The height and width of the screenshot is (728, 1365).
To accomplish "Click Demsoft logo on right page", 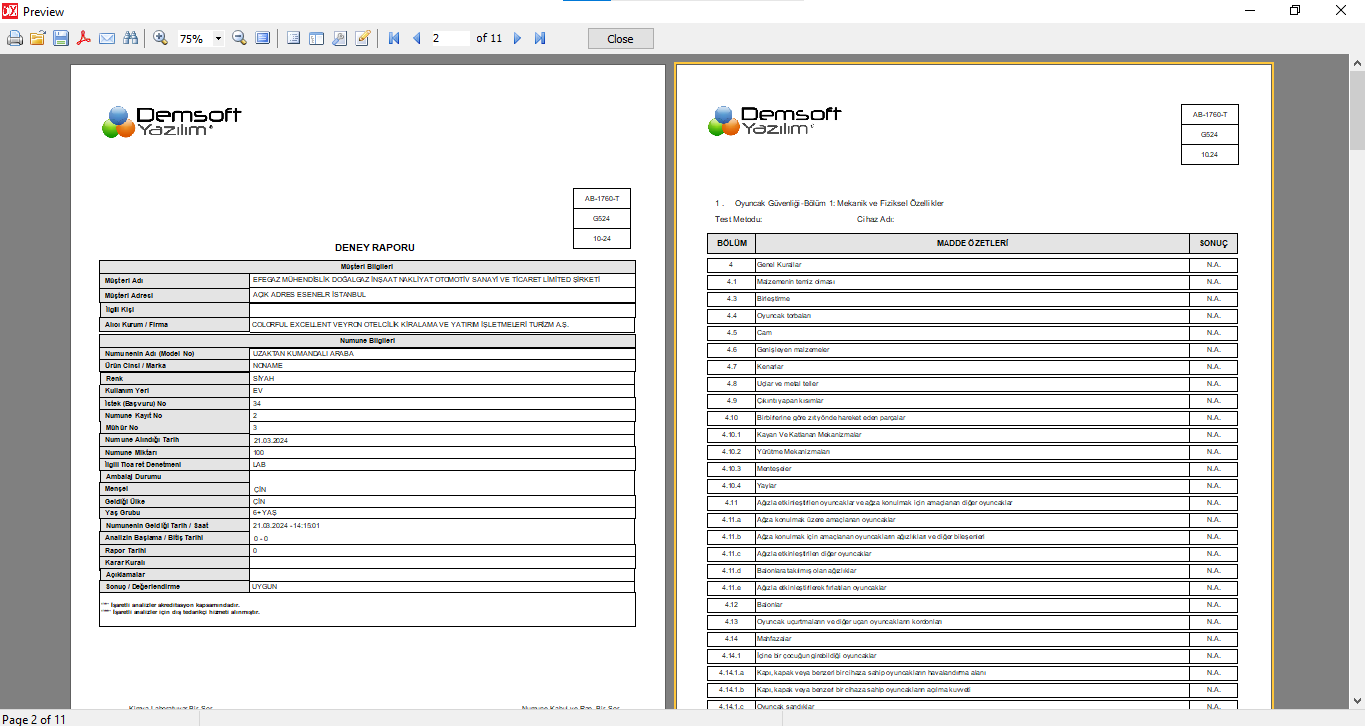I will coord(775,121).
